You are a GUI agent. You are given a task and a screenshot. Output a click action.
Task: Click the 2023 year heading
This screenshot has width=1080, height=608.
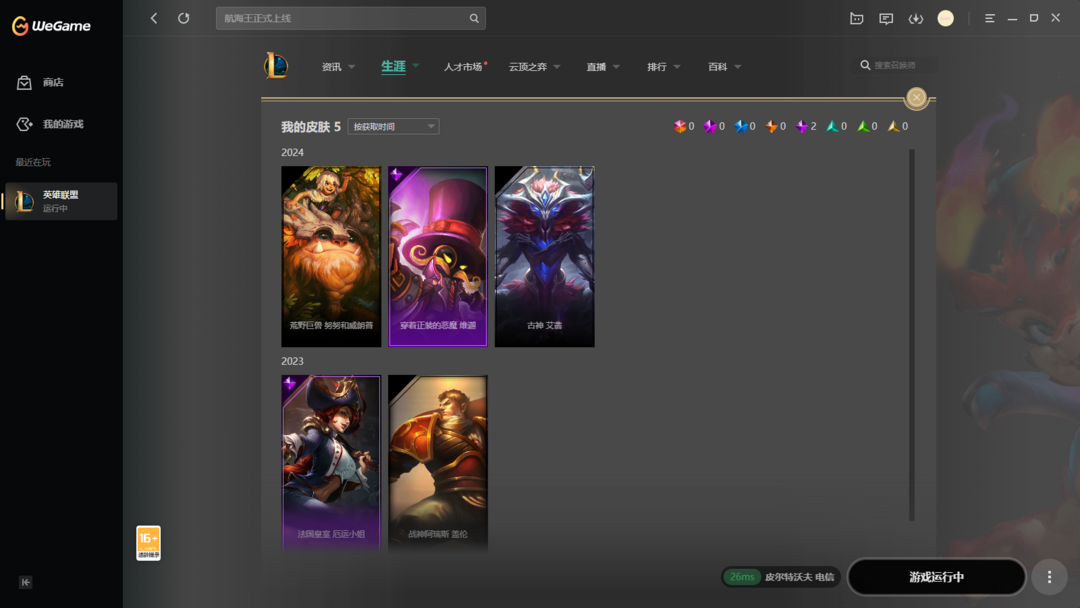point(292,361)
